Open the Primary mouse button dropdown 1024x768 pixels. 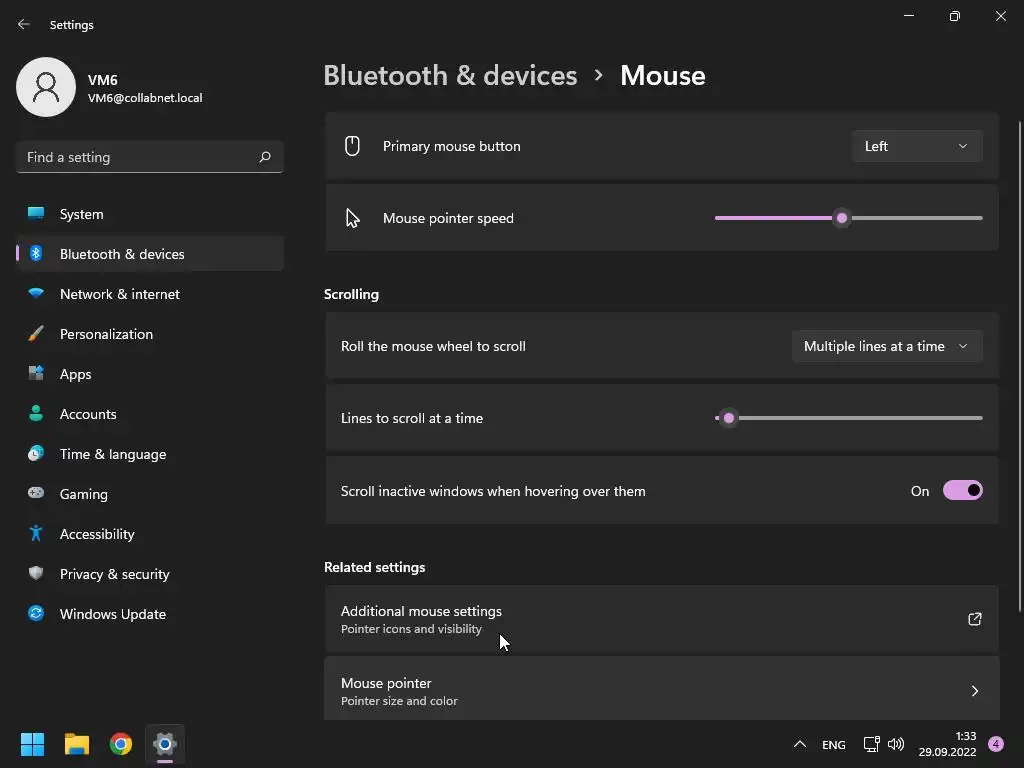point(917,146)
